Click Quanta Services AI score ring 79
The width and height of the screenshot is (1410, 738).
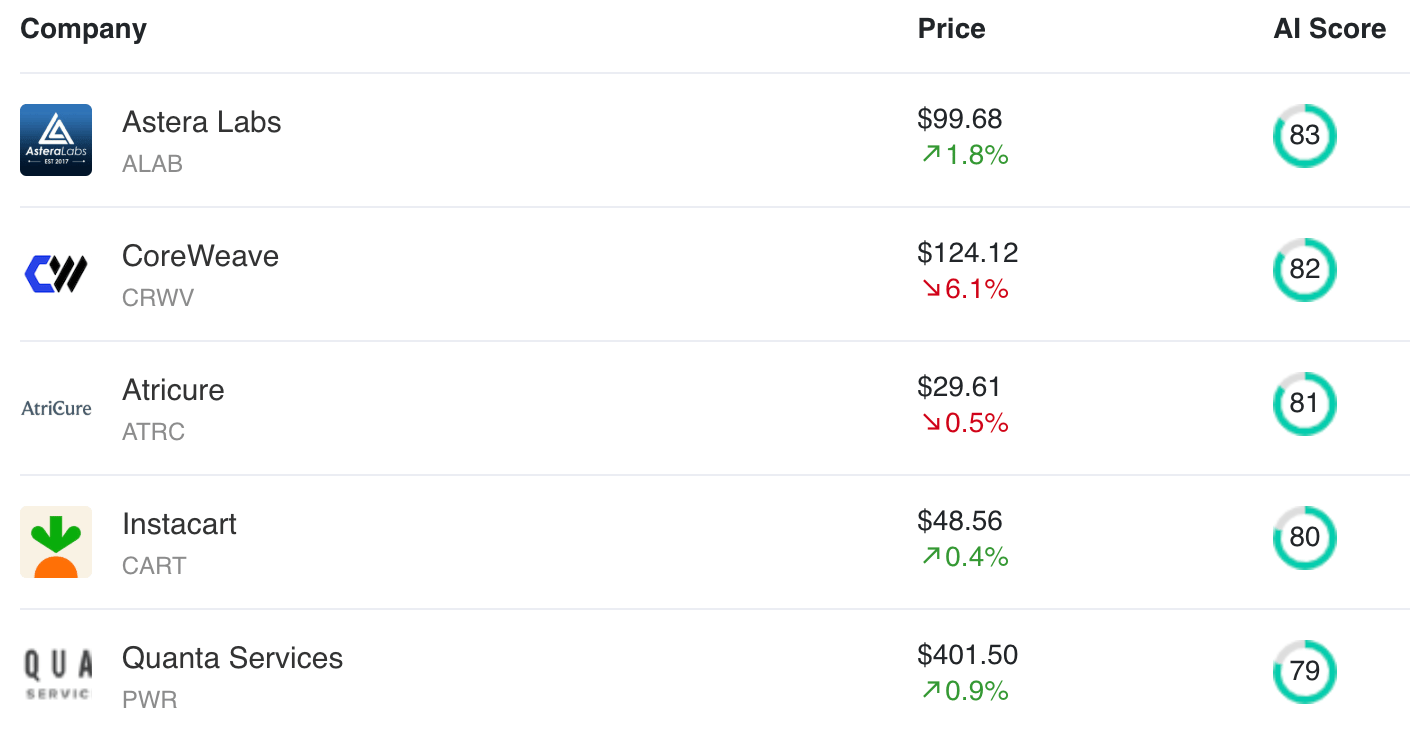tap(1304, 672)
